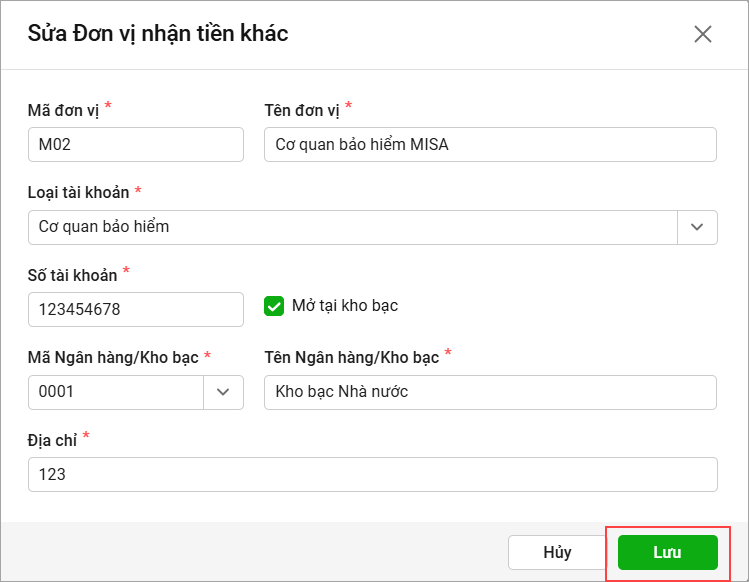This screenshot has height=582, width=749.
Task: Focus the Kho bạc Nhà nước name field
Action: (490, 392)
